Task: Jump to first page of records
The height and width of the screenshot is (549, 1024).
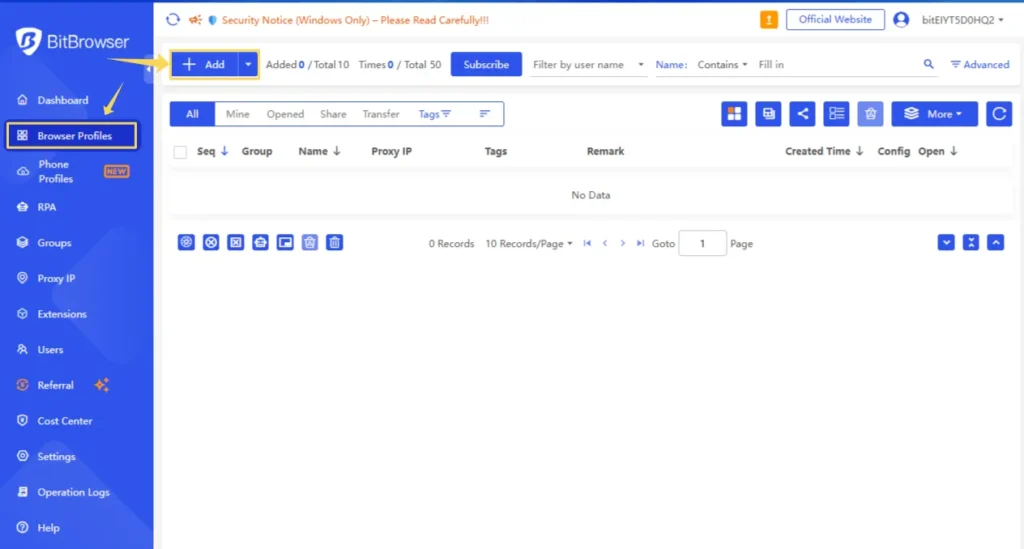Action: [x=587, y=243]
